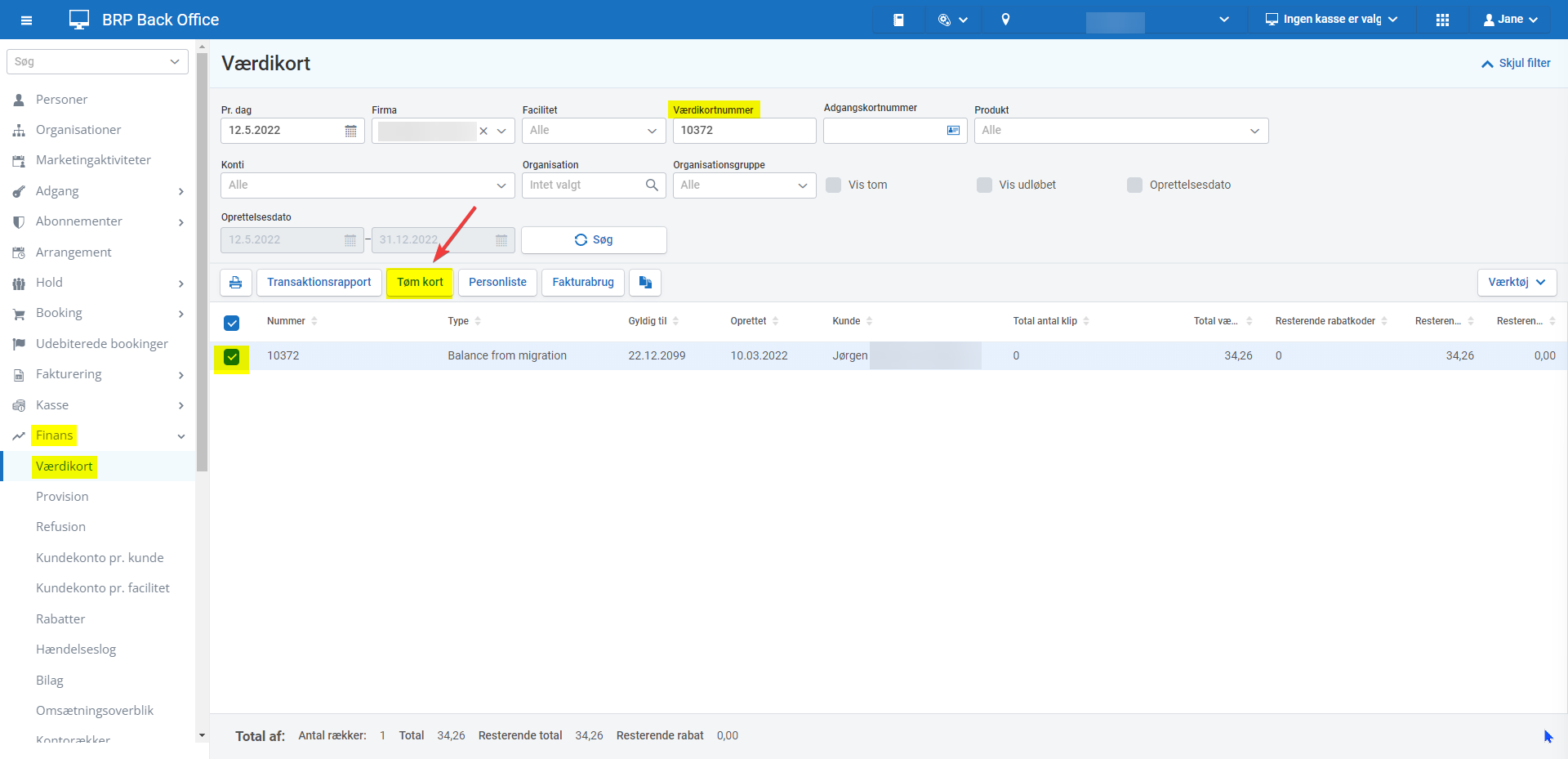Click the Organisation search magnifier icon
Image resolution: width=1568 pixels, height=759 pixels.
click(x=652, y=185)
